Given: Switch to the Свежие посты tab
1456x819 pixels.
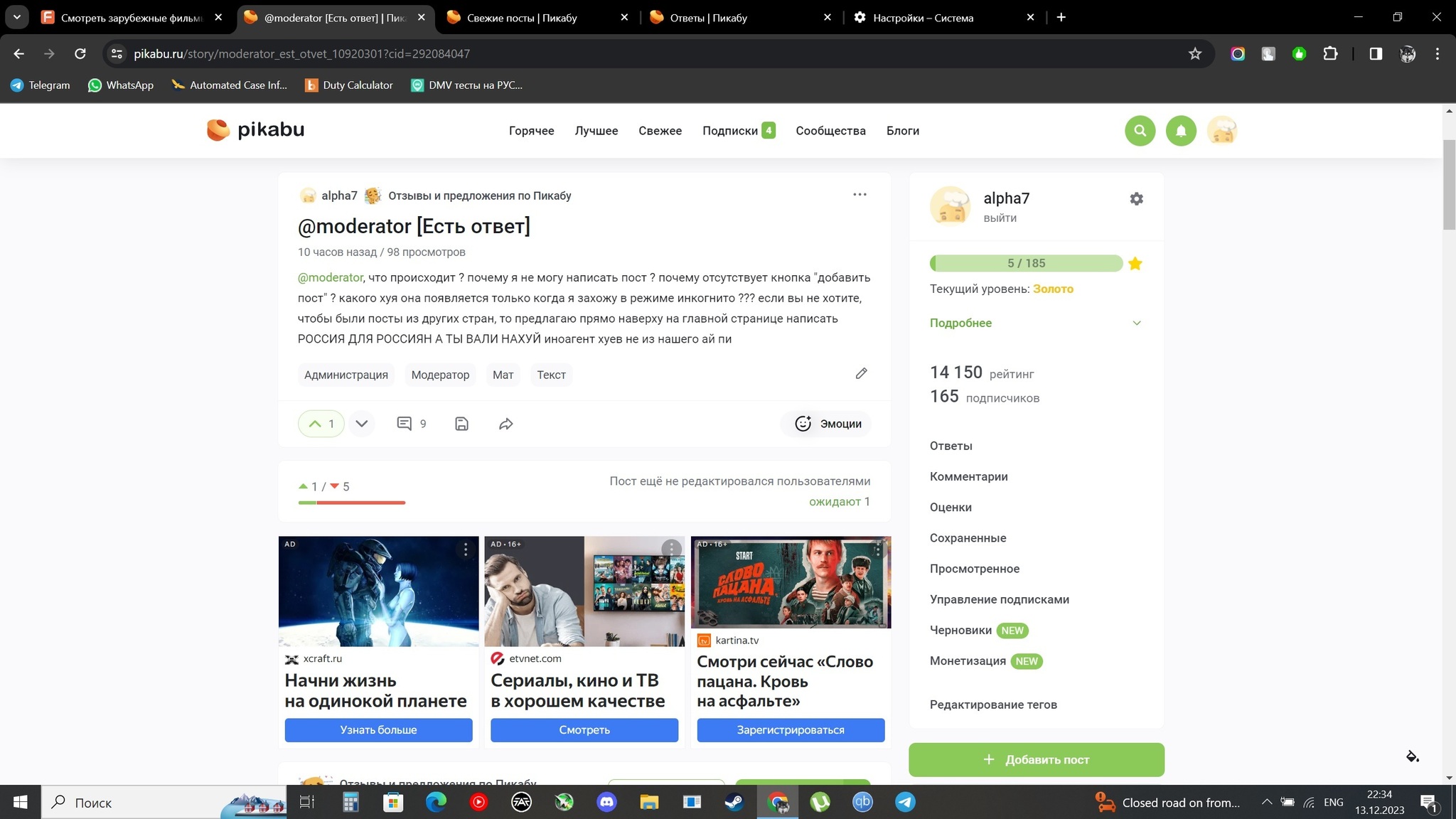Looking at the screenshot, I should 522,18.
